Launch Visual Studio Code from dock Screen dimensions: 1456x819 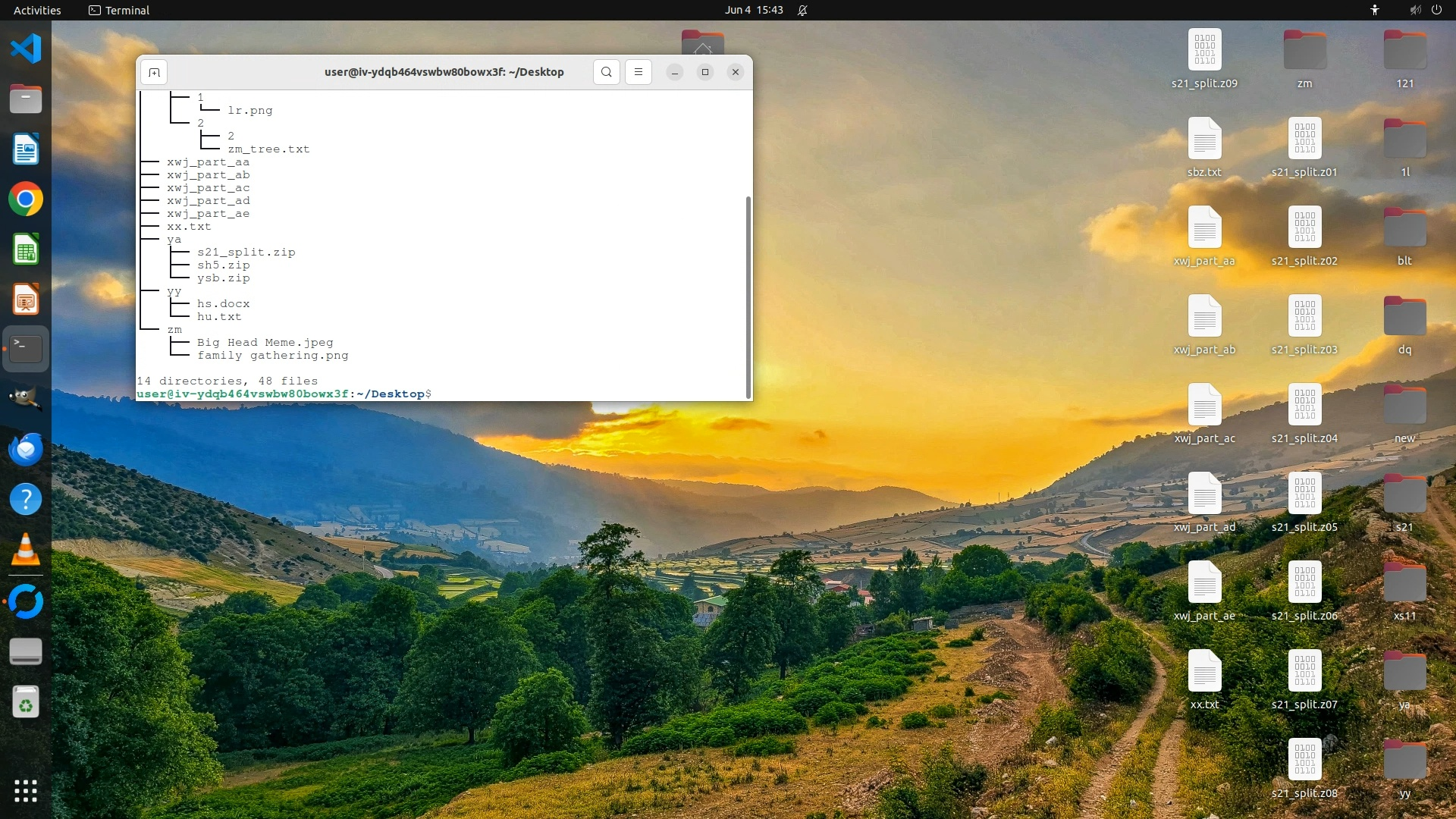click(26, 49)
